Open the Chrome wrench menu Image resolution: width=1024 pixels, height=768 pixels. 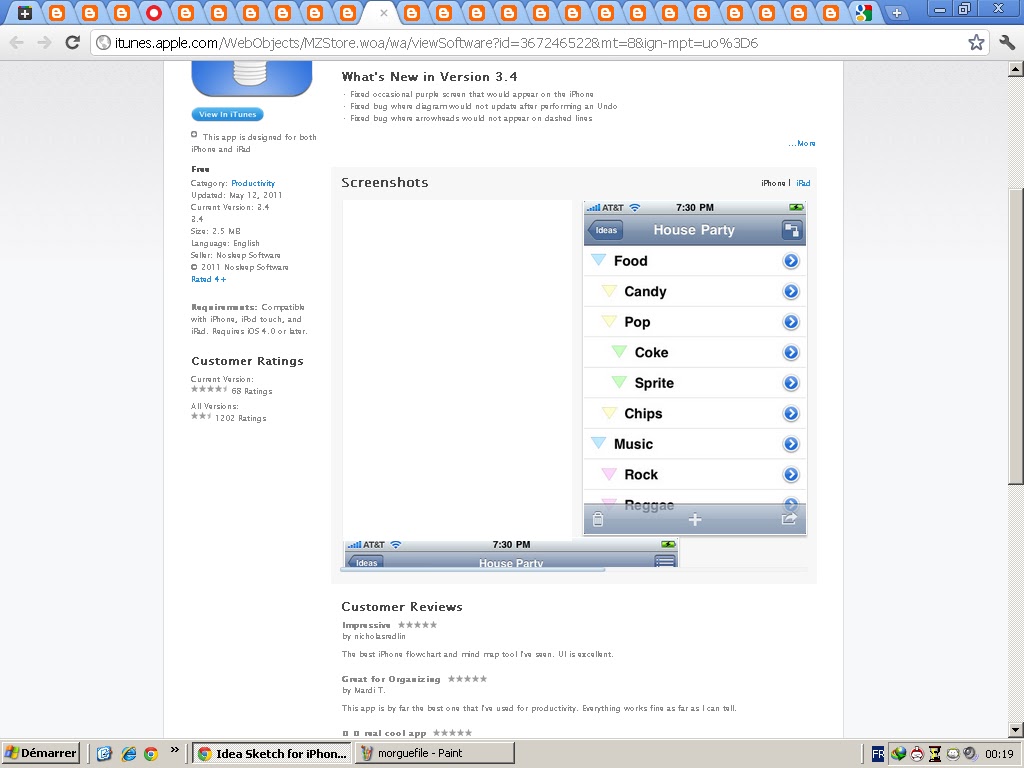[x=1007, y=43]
